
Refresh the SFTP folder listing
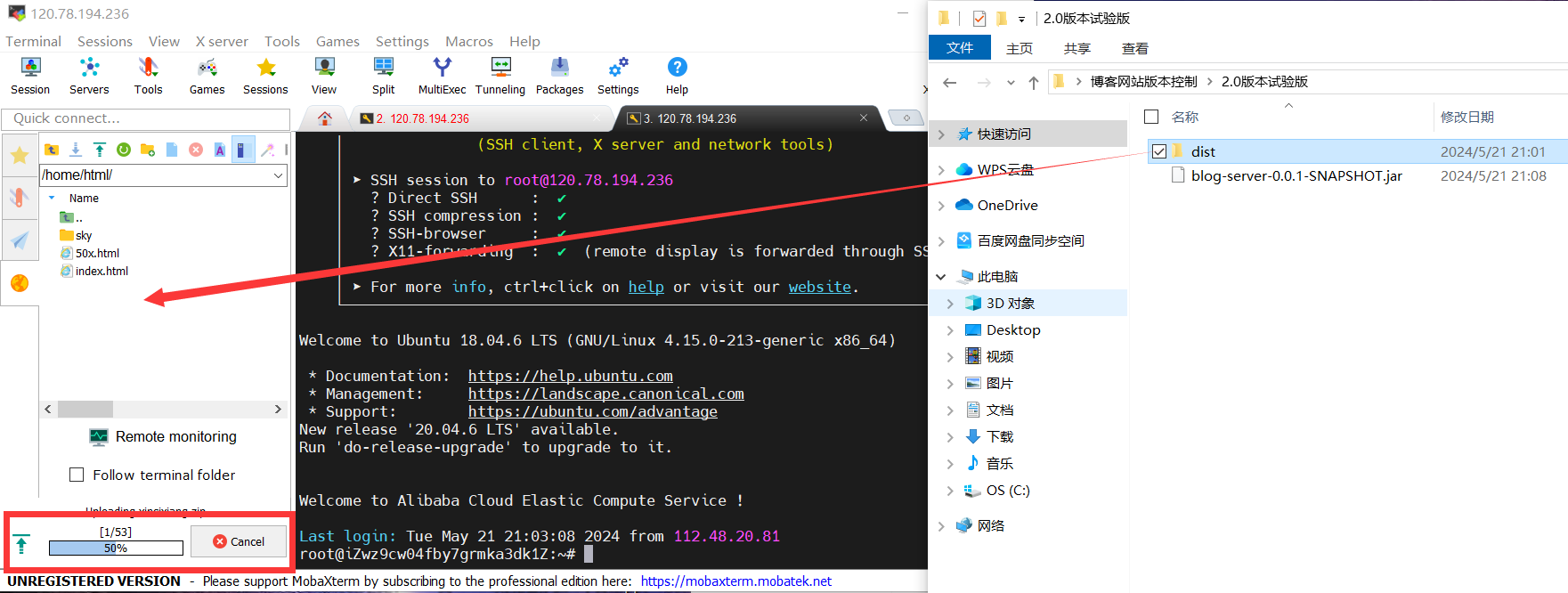click(x=124, y=150)
